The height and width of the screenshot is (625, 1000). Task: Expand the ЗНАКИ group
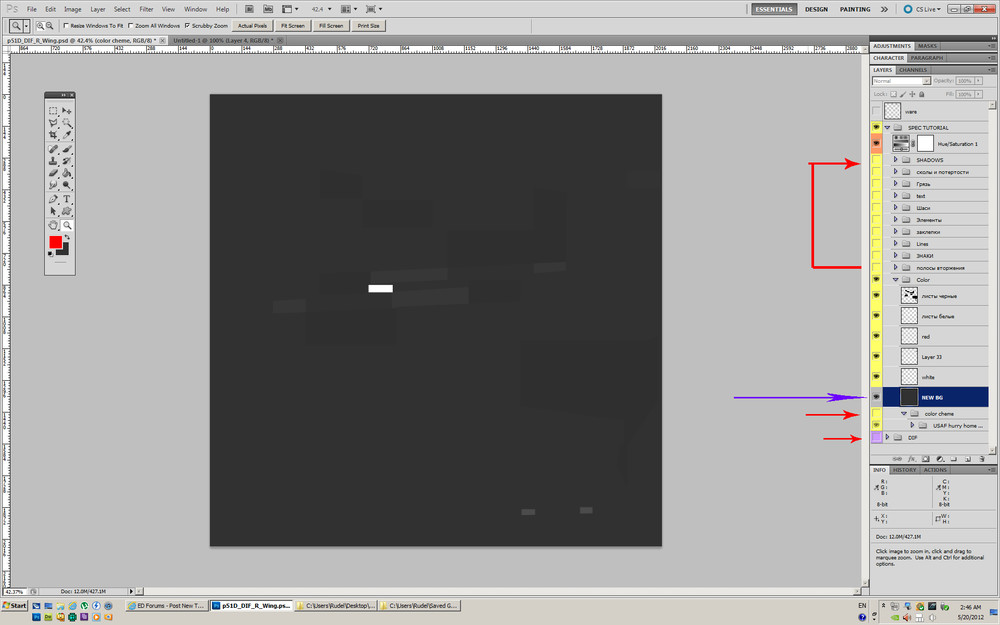pos(895,255)
